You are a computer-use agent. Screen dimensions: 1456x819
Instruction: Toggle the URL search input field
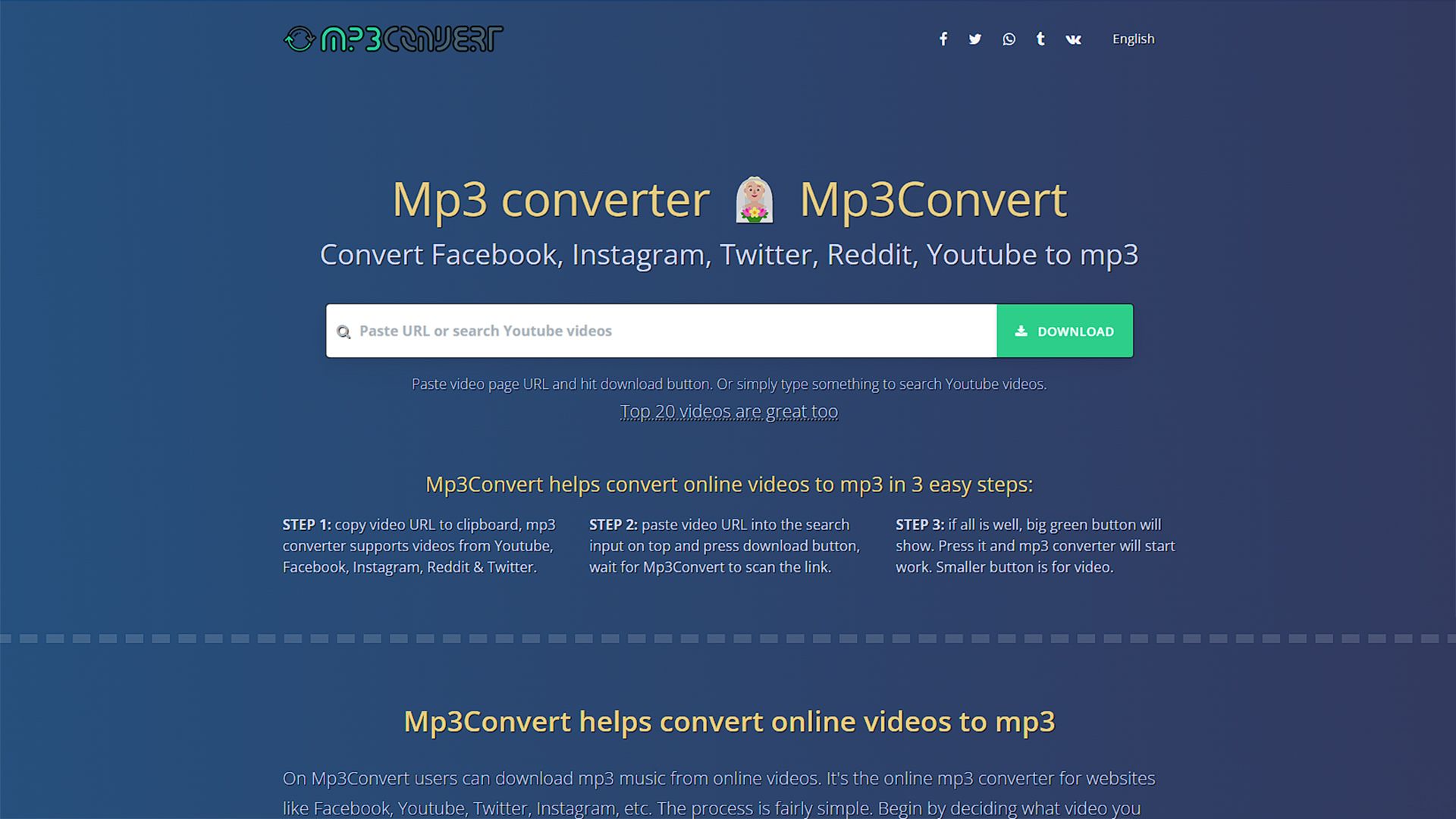coord(660,330)
